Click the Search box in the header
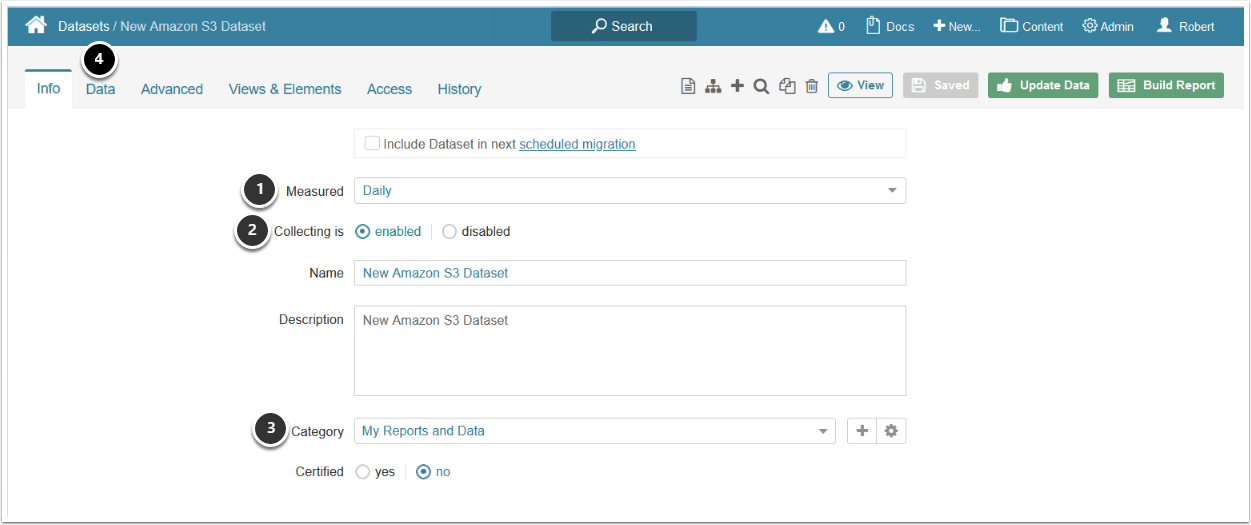1251x525 pixels. click(624, 26)
